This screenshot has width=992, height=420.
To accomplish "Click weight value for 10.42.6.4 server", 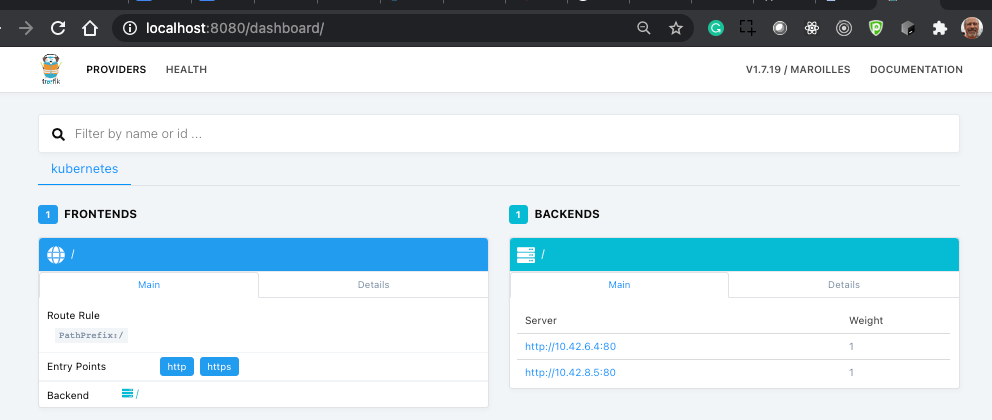I will click(852, 347).
